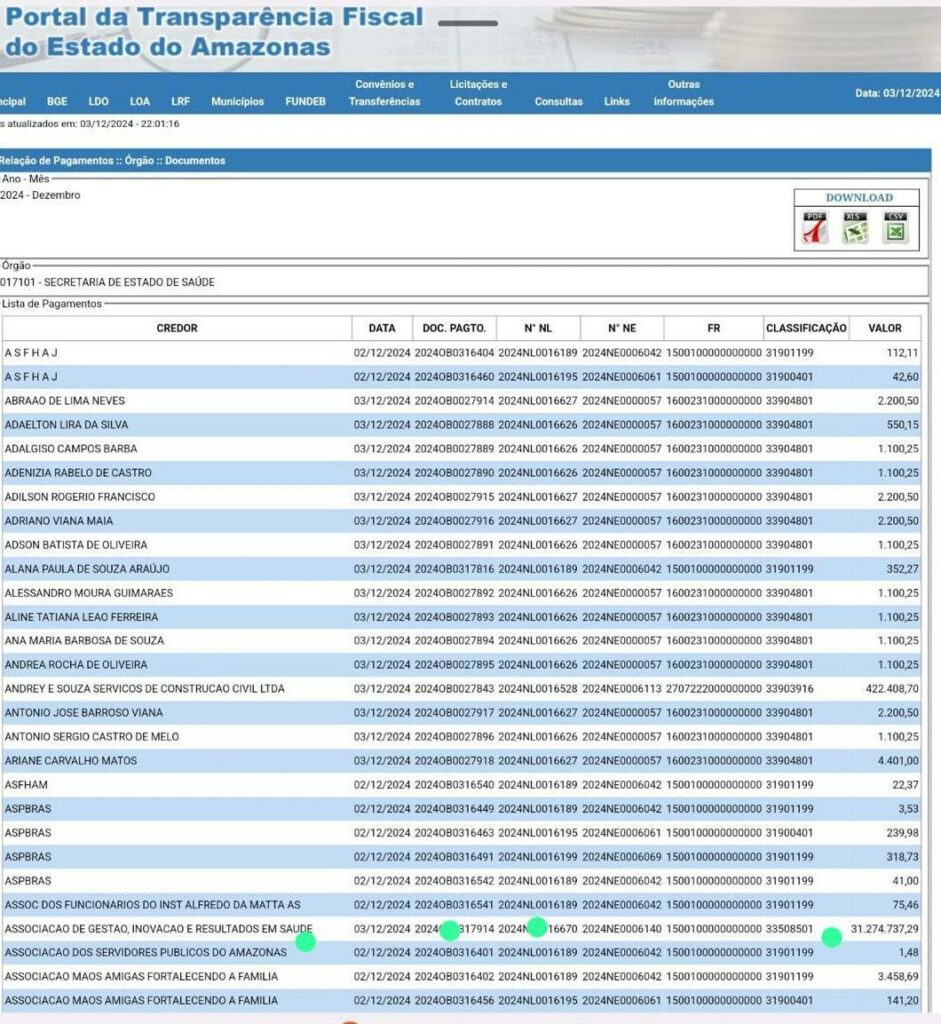Click the value 31.274.737,29

point(885,929)
